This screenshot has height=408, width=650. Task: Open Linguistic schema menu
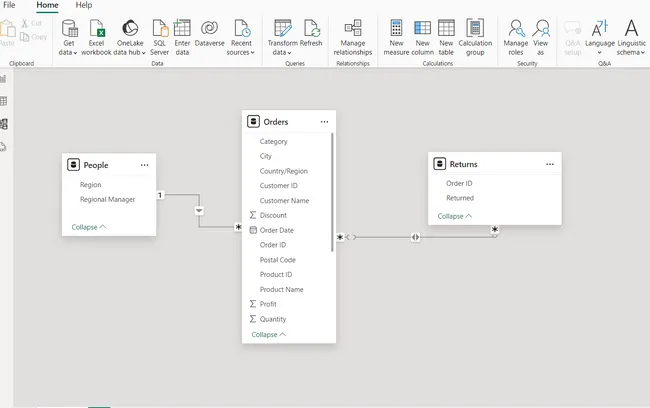coord(631,37)
